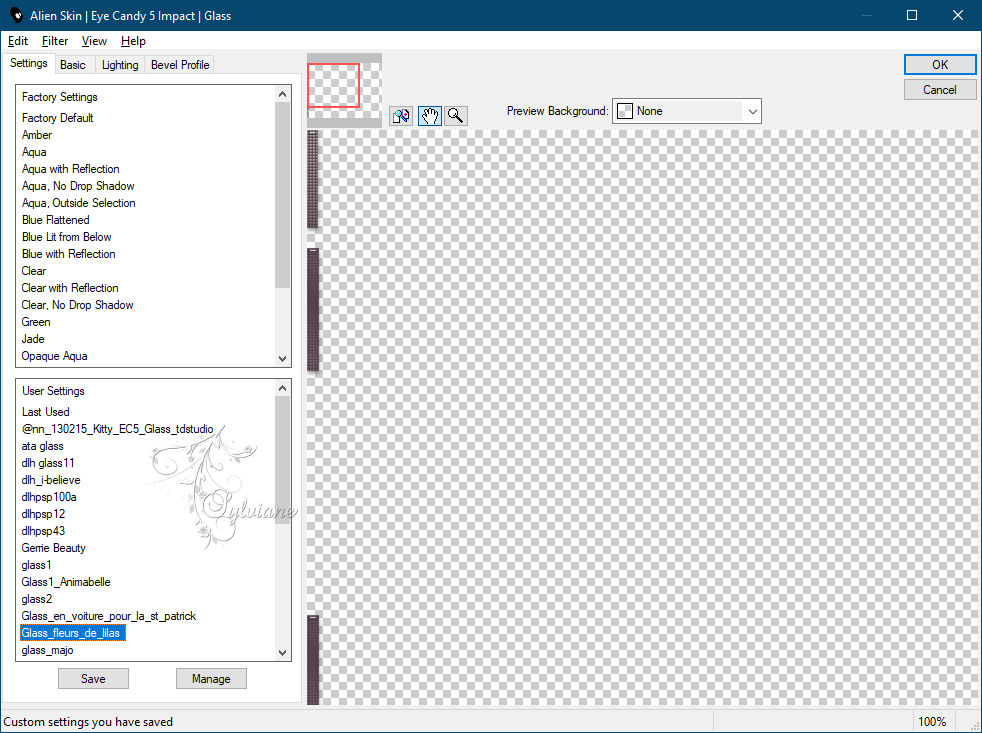Switch to the Basic tab
This screenshot has height=733, width=982.
click(x=73, y=65)
